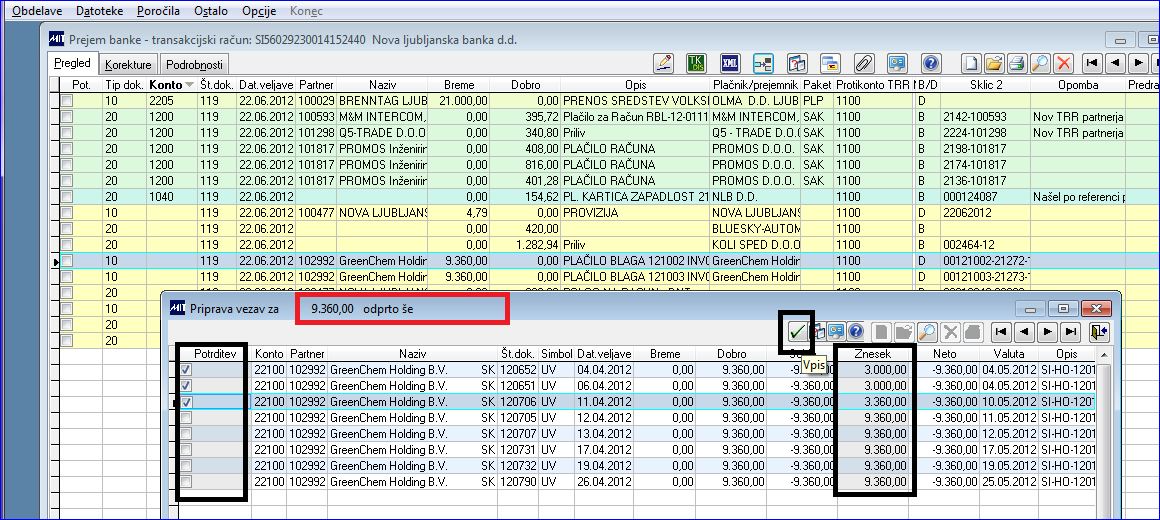Tick Pot. checkbox for BRENNTAG row
1160x520 pixels.
click(x=67, y=102)
